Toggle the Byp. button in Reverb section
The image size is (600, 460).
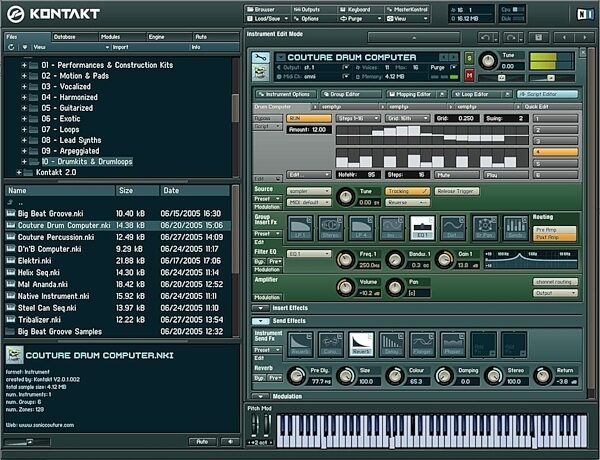pyautogui.click(x=260, y=378)
